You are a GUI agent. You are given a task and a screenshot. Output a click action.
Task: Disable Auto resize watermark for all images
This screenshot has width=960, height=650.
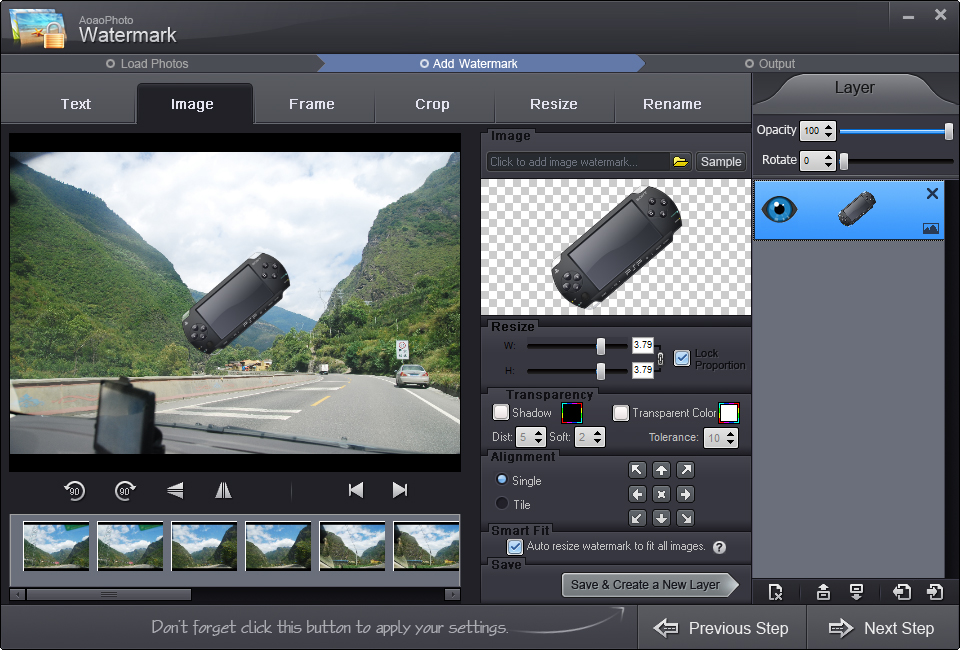tap(514, 546)
